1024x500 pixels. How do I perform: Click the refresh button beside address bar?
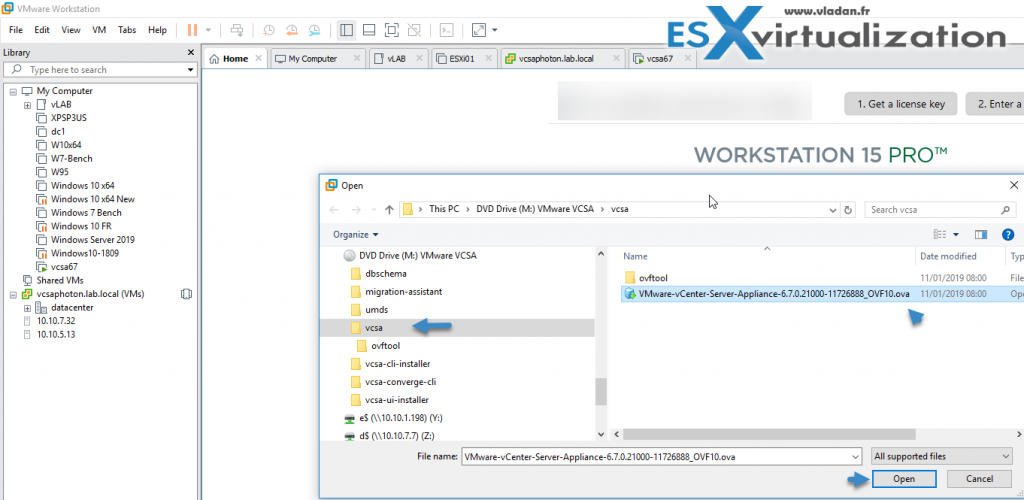pos(849,210)
